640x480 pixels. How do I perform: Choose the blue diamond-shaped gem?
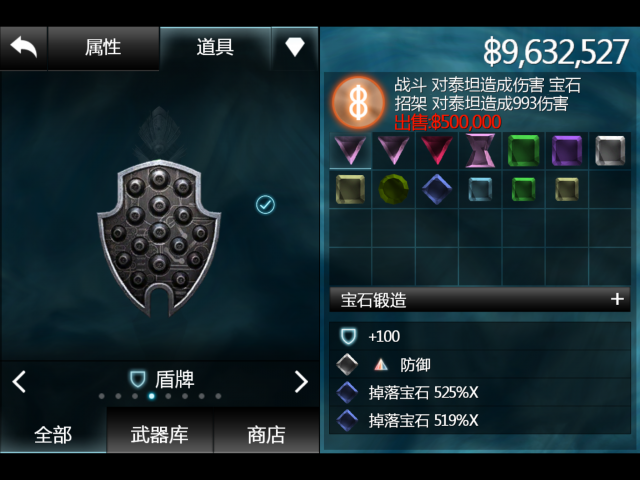click(x=436, y=189)
